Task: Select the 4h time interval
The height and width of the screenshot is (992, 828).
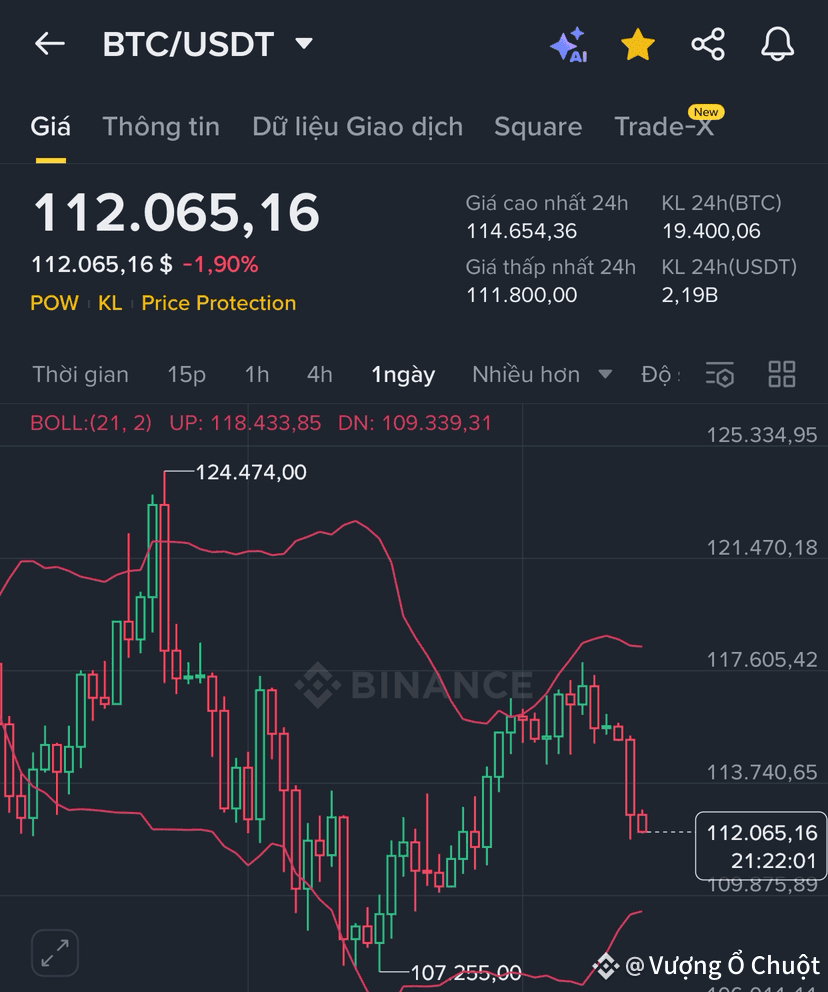Action: point(319,375)
